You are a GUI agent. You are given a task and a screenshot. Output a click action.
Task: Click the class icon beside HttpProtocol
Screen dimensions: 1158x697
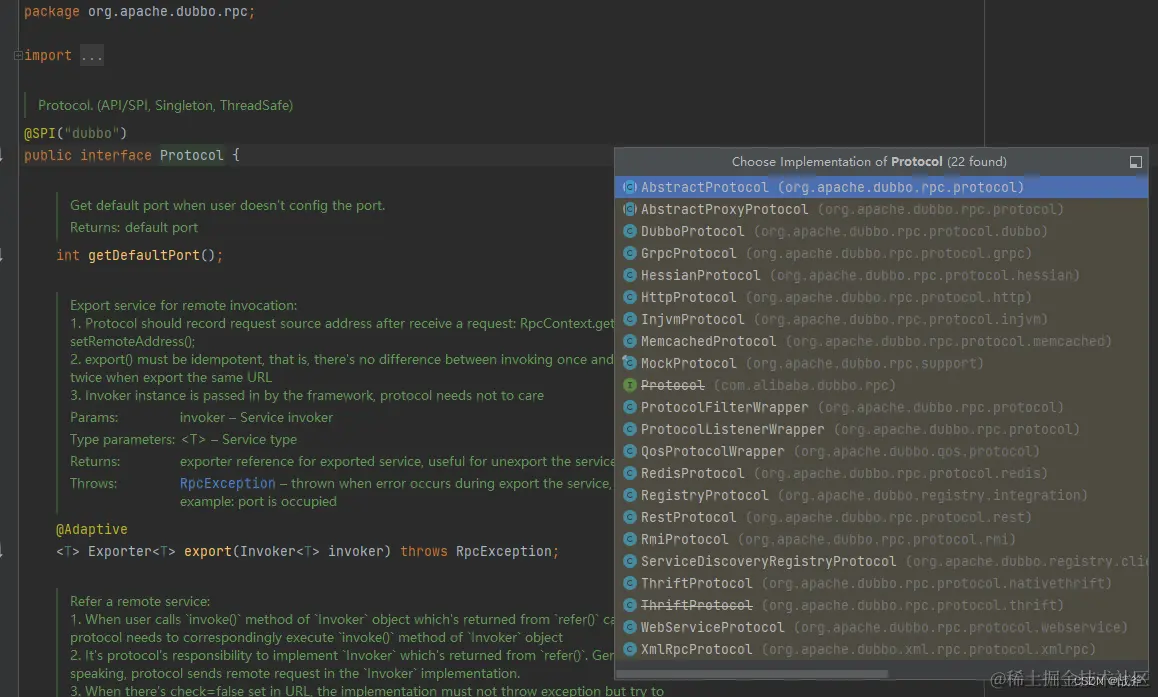(630, 297)
